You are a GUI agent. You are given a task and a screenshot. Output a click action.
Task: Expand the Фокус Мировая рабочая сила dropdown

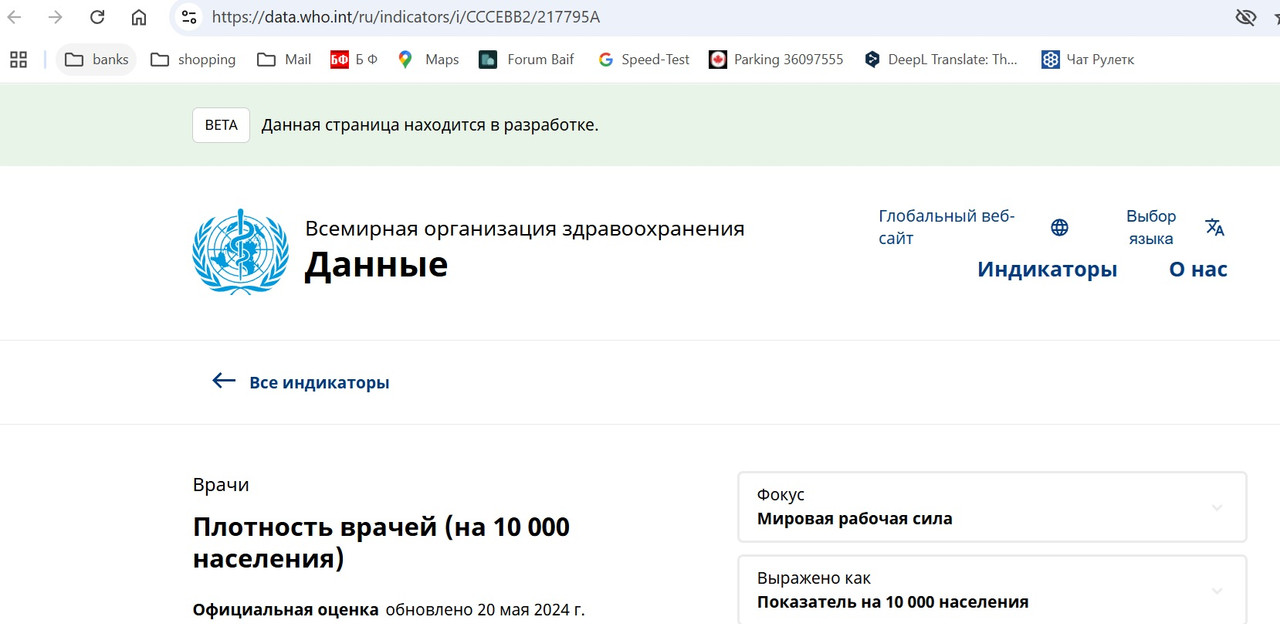(992, 507)
